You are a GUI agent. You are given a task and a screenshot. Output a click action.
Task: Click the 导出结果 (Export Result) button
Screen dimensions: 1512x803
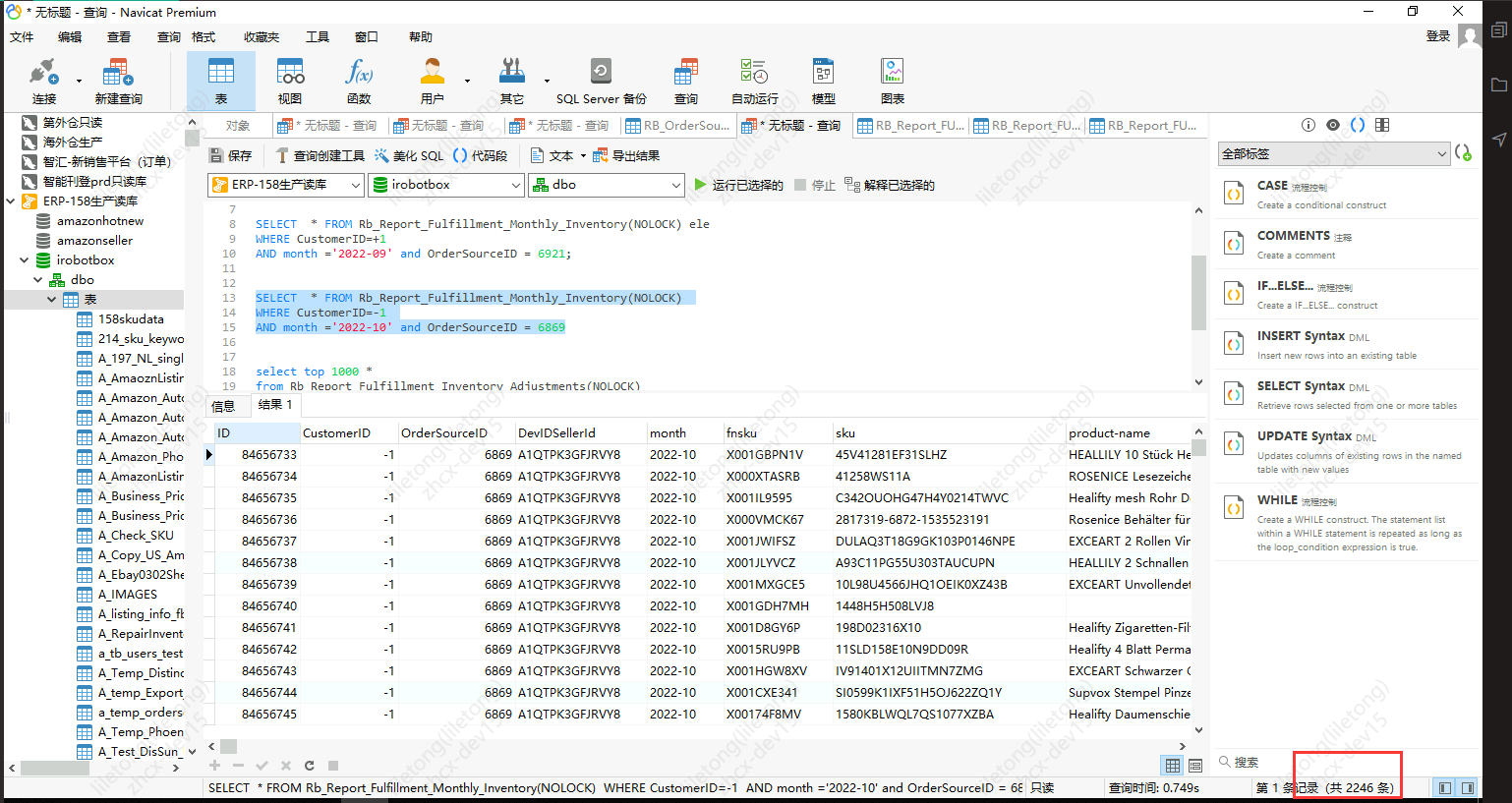[x=626, y=156]
